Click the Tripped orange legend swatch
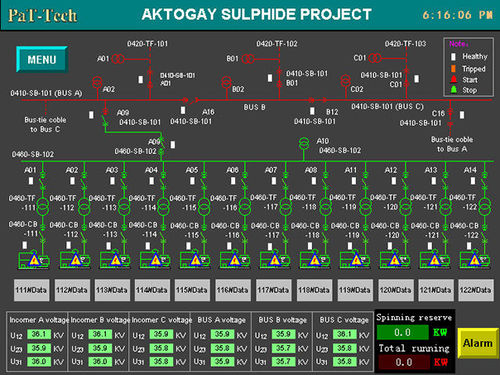500x375 pixels. (453, 69)
